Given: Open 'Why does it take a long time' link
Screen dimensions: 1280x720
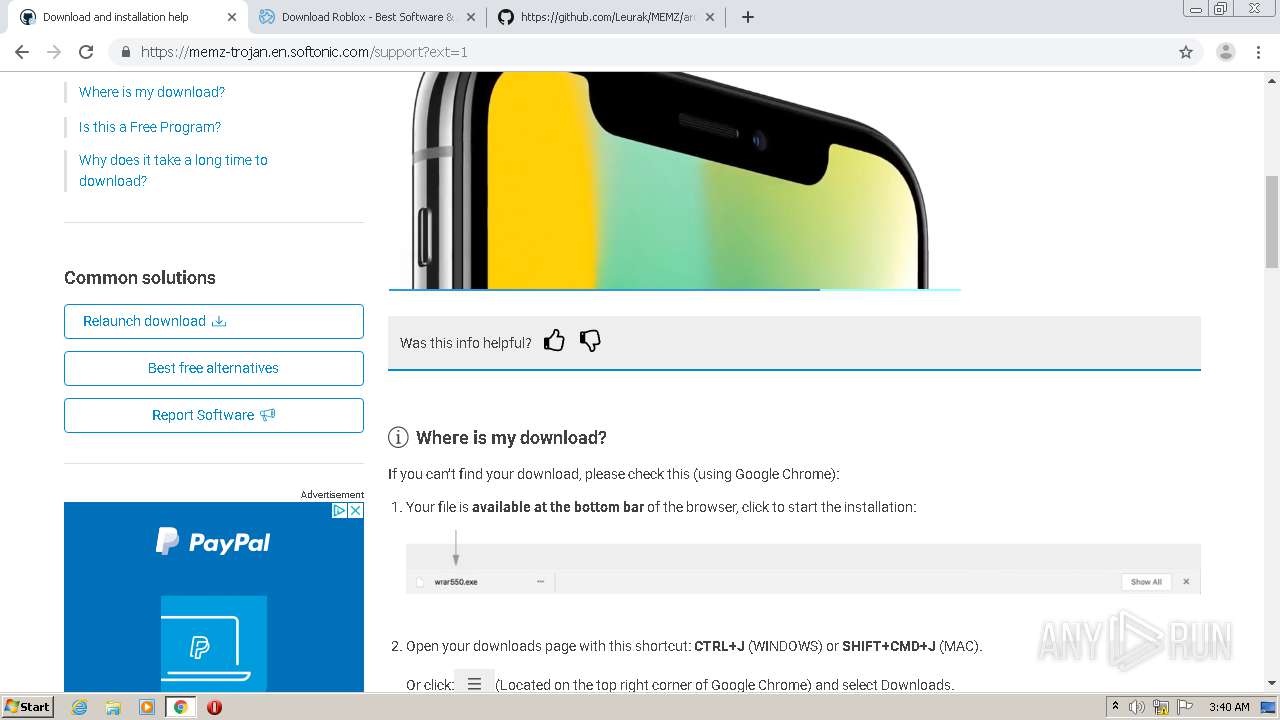Looking at the screenshot, I should (x=173, y=170).
